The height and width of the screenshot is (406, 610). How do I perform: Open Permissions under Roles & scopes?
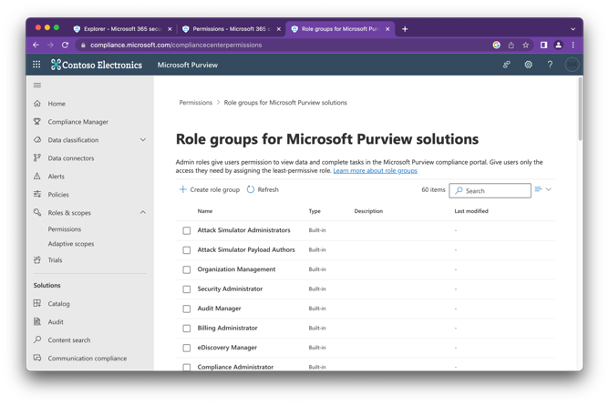65,229
